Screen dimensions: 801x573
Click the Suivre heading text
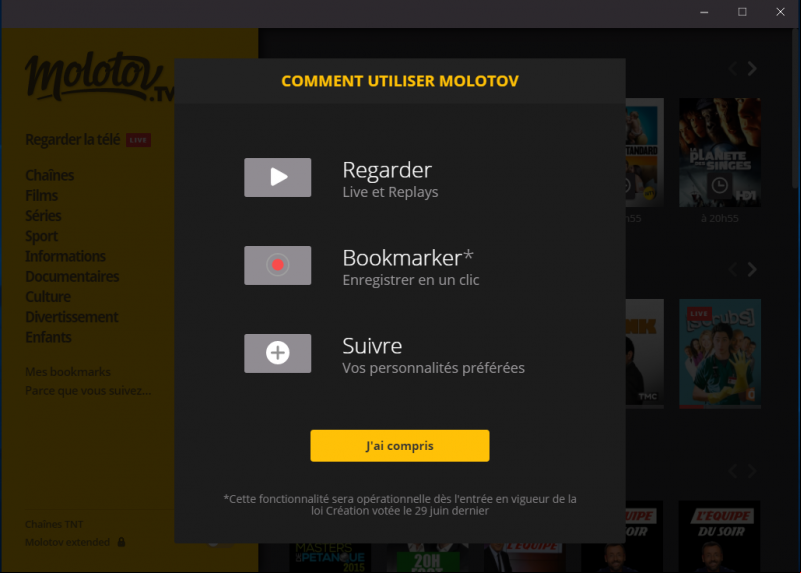click(x=372, y=346)
